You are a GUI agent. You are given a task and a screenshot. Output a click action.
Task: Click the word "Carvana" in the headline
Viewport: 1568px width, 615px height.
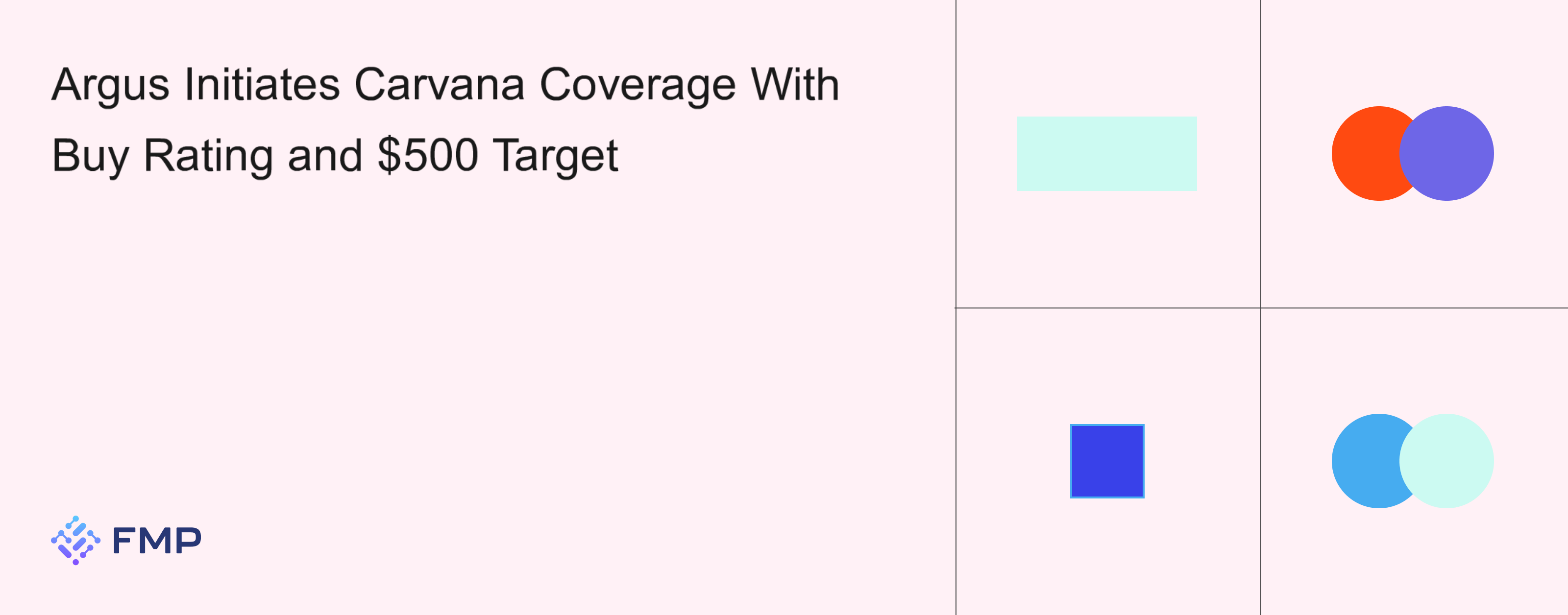439,85
